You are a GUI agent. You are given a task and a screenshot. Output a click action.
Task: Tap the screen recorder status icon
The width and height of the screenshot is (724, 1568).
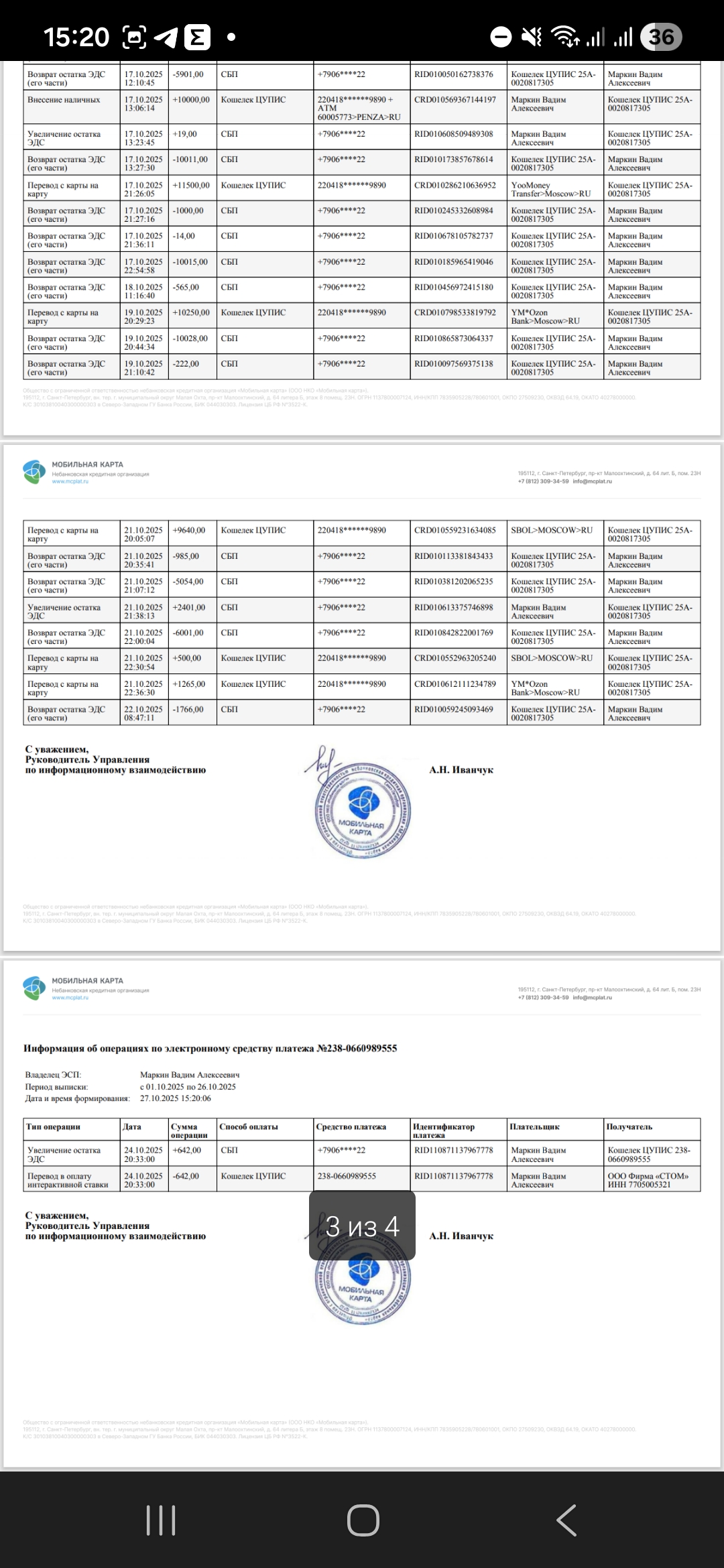click(x=134, y=38)
